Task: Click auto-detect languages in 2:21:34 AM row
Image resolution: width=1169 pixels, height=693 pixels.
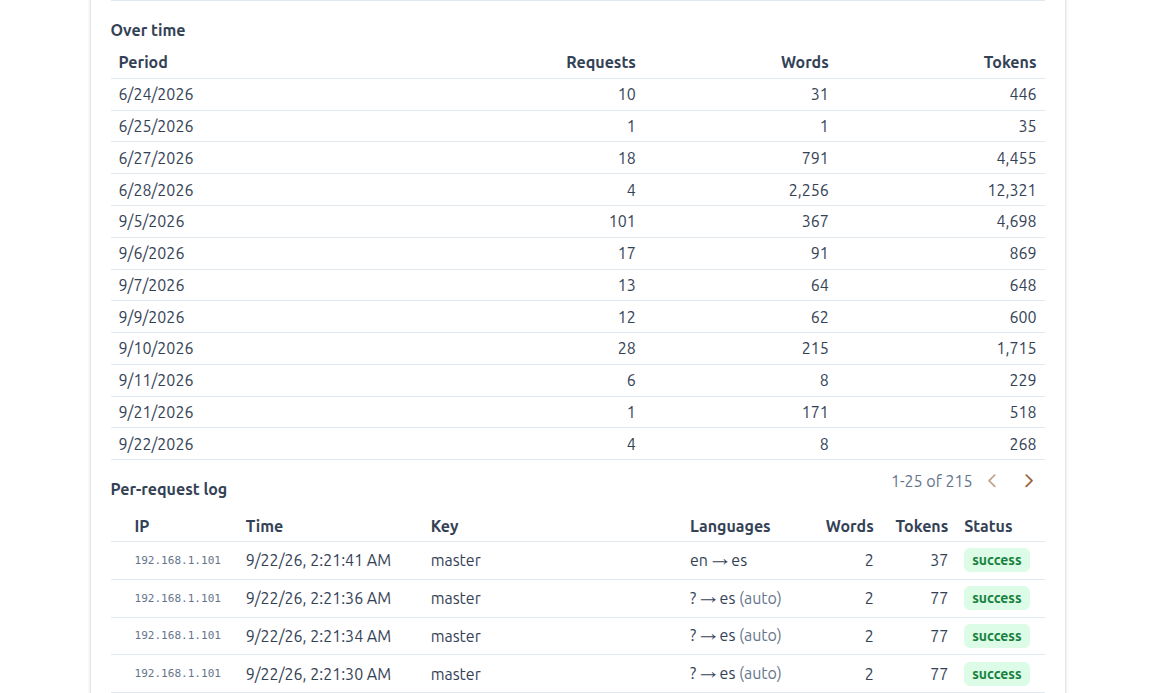Action: click(x=735, y=636)
